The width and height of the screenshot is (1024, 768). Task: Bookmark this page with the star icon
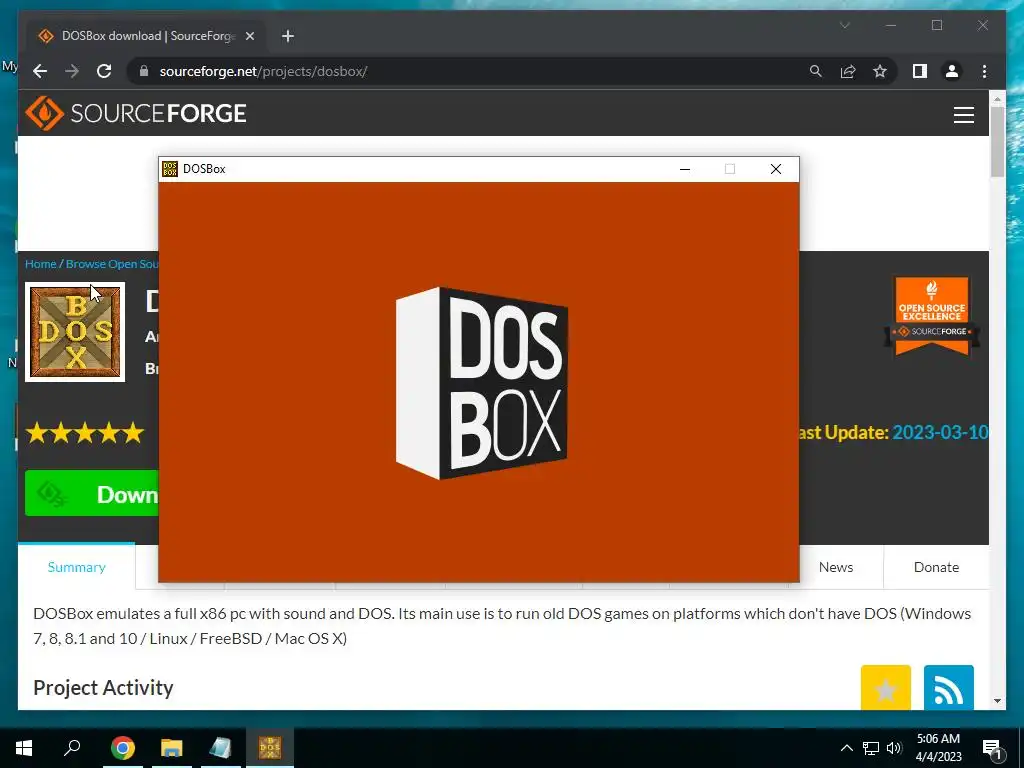coord(880,71)
